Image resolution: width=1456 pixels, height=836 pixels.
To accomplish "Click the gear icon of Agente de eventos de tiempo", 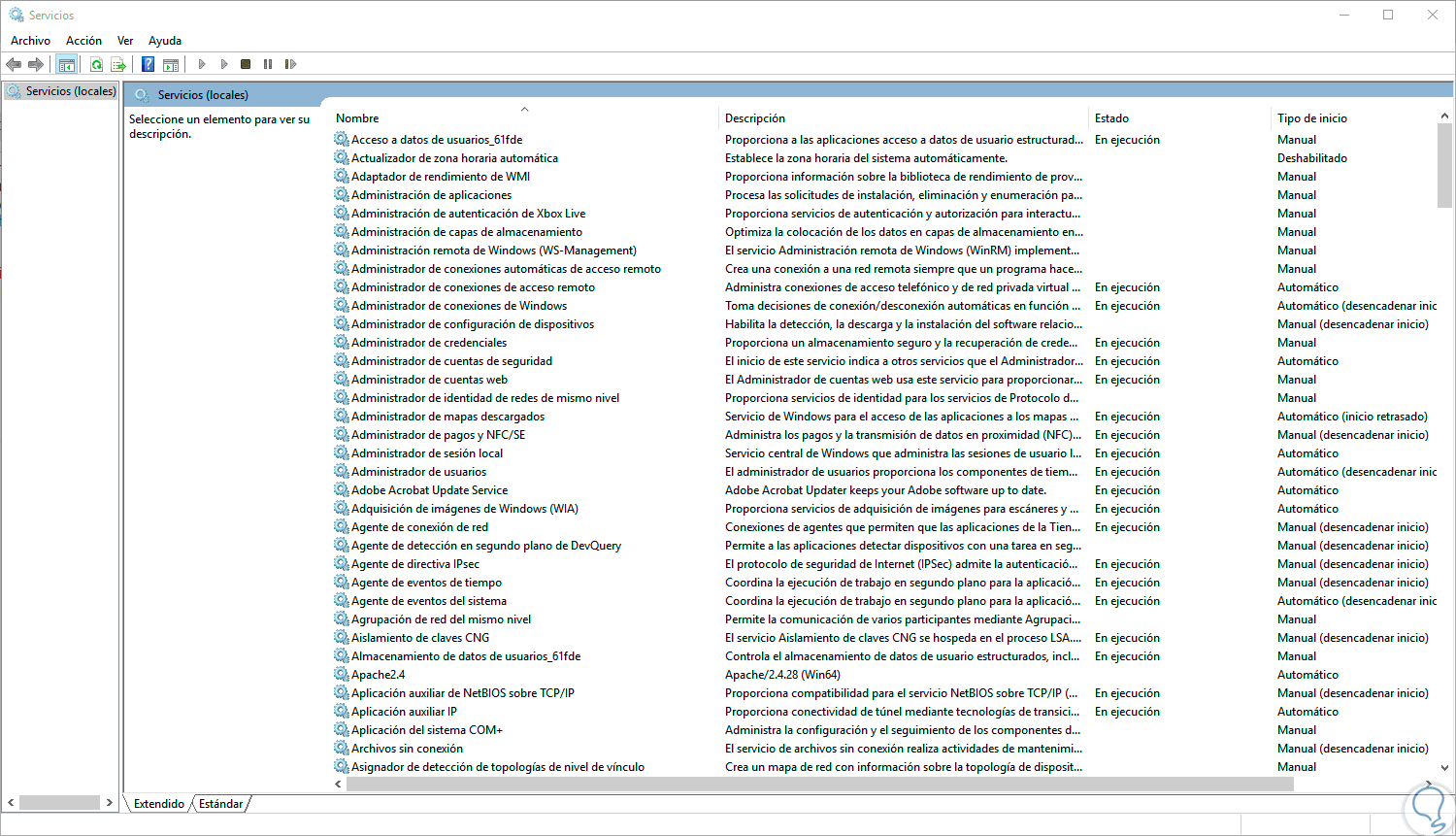I will [342, 582].
